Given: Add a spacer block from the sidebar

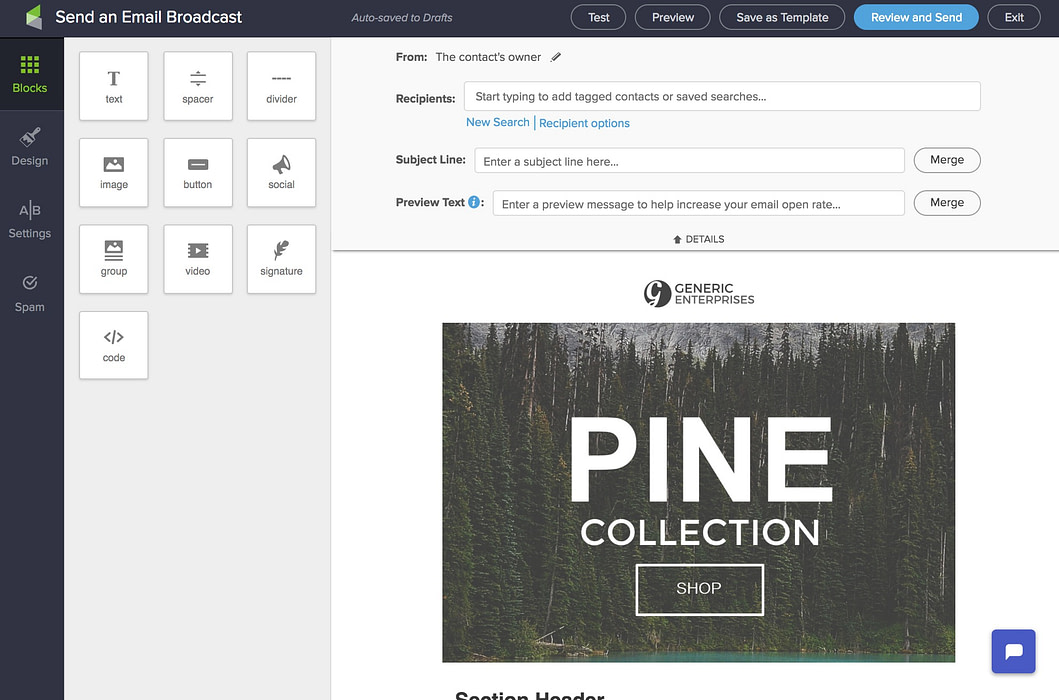Looking at the screenshot, I should click(x=197, y=86).
